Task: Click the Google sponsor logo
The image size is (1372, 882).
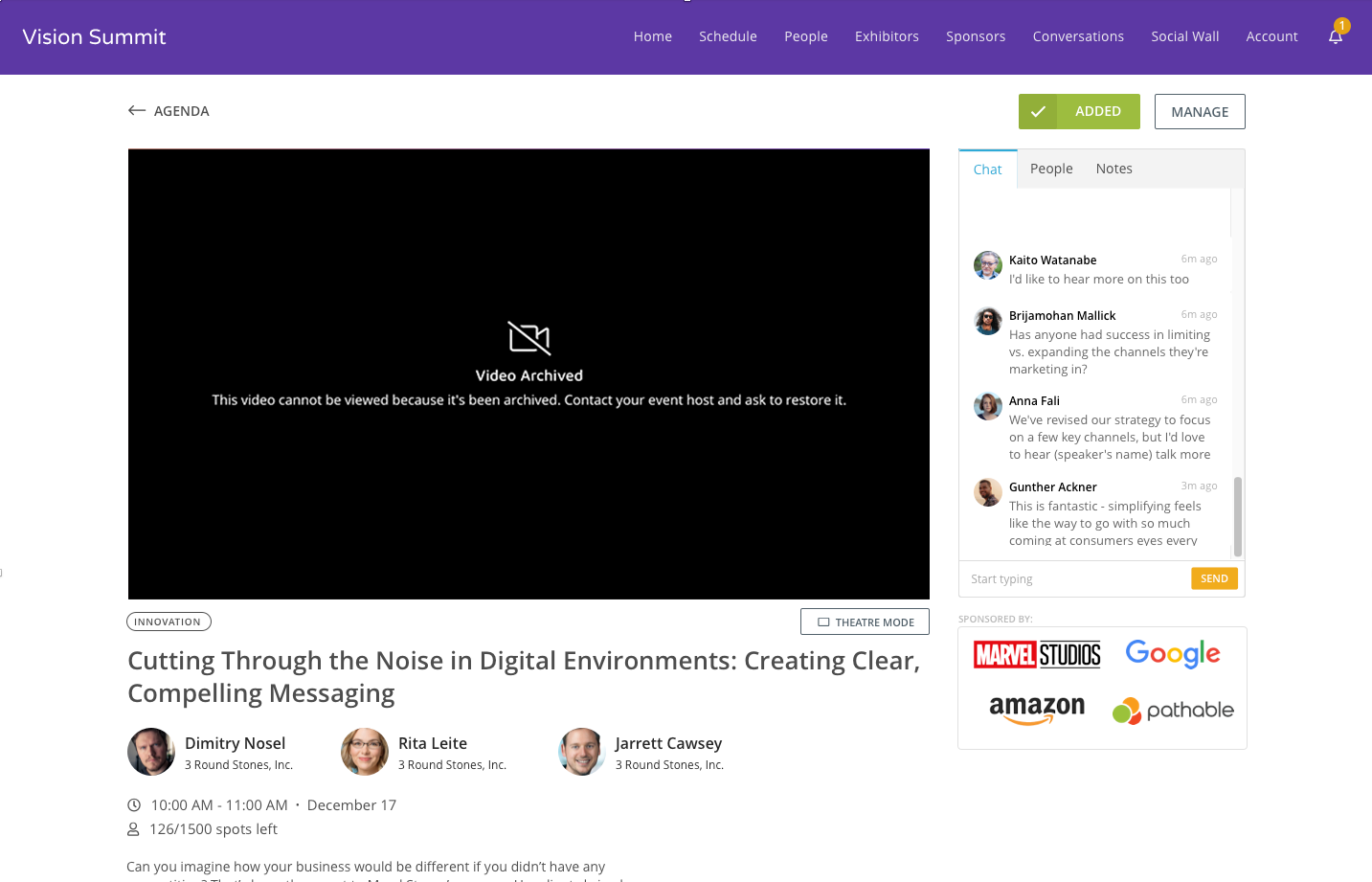Action: (x=1173, y=654)
